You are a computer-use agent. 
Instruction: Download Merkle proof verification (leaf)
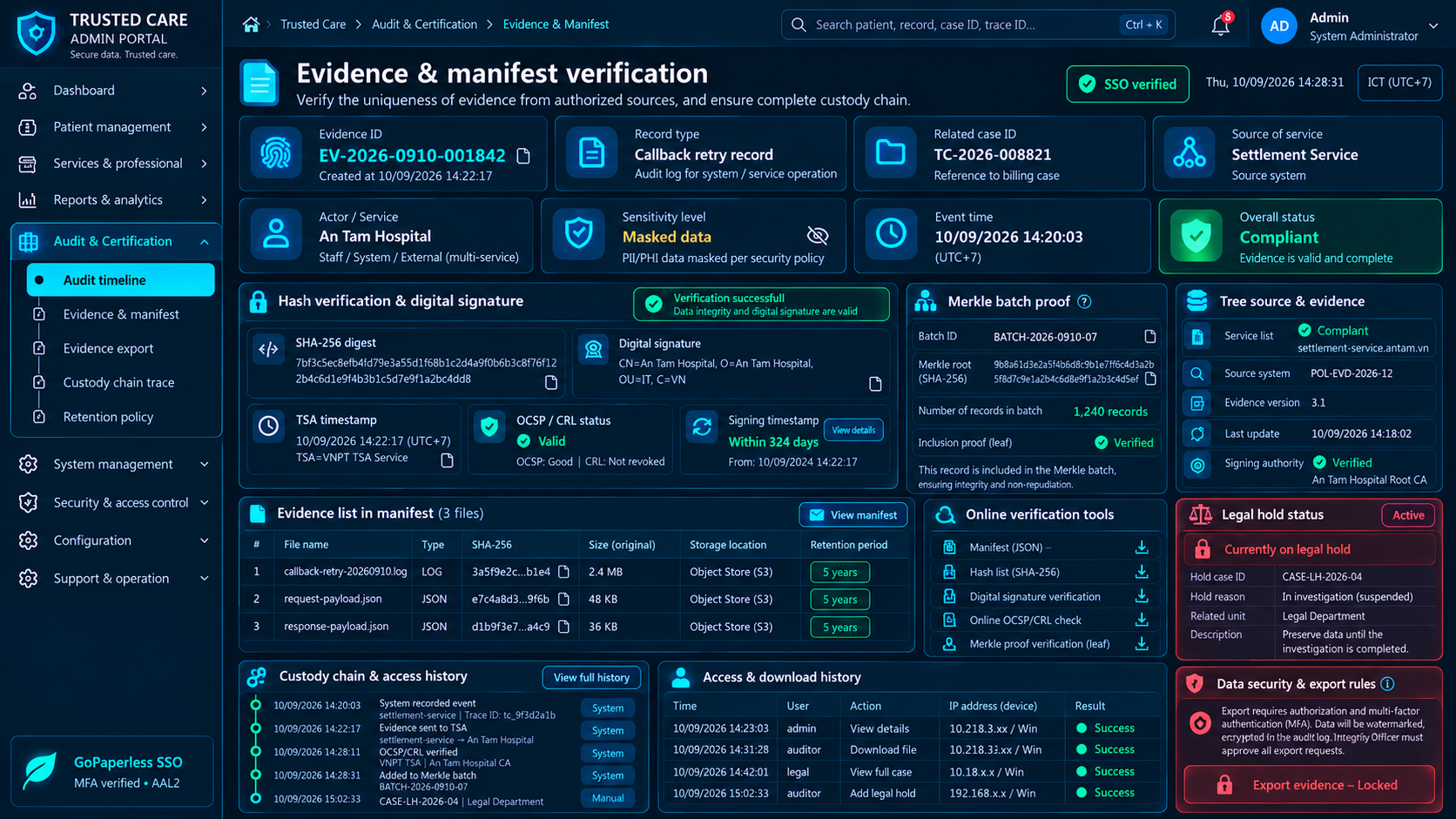click(1142, 644)
